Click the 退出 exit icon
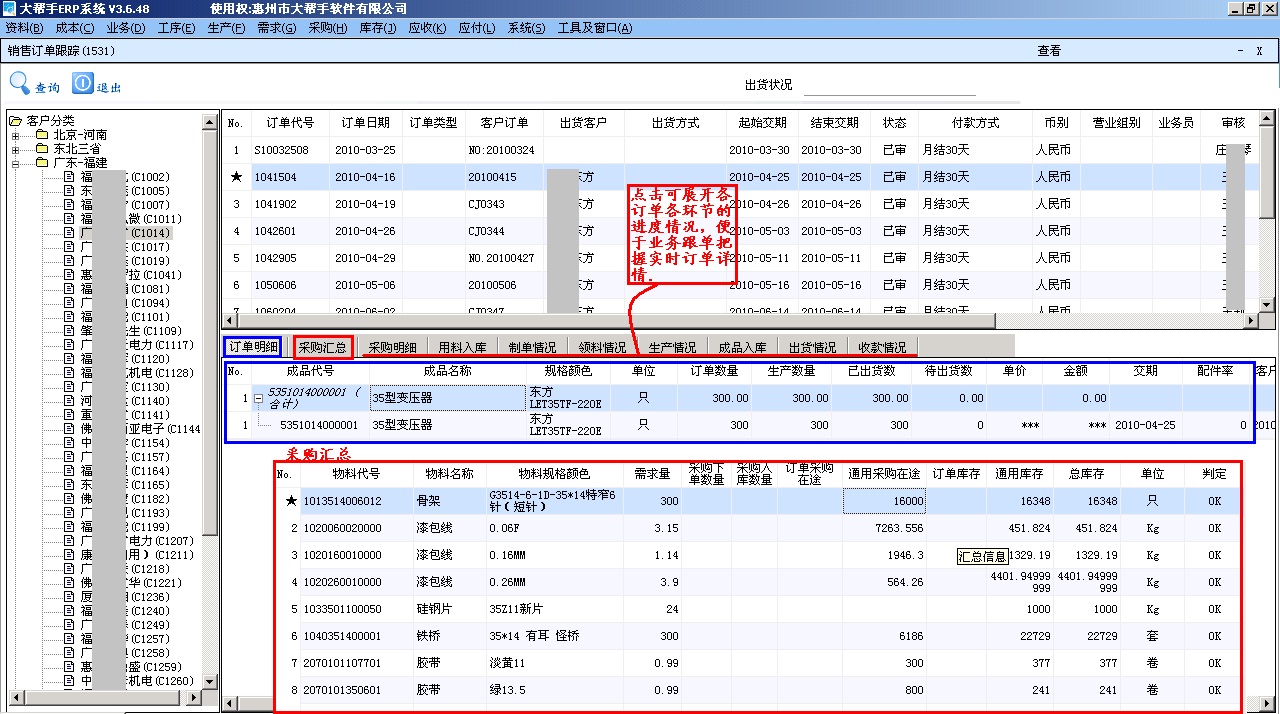The image size is (1280, 714). coord(83,84)
